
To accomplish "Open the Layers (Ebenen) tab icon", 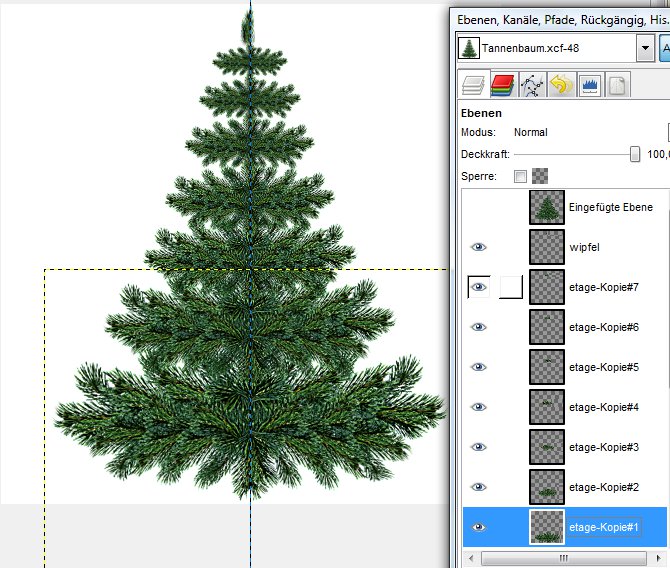I will (x=472, y=86).
